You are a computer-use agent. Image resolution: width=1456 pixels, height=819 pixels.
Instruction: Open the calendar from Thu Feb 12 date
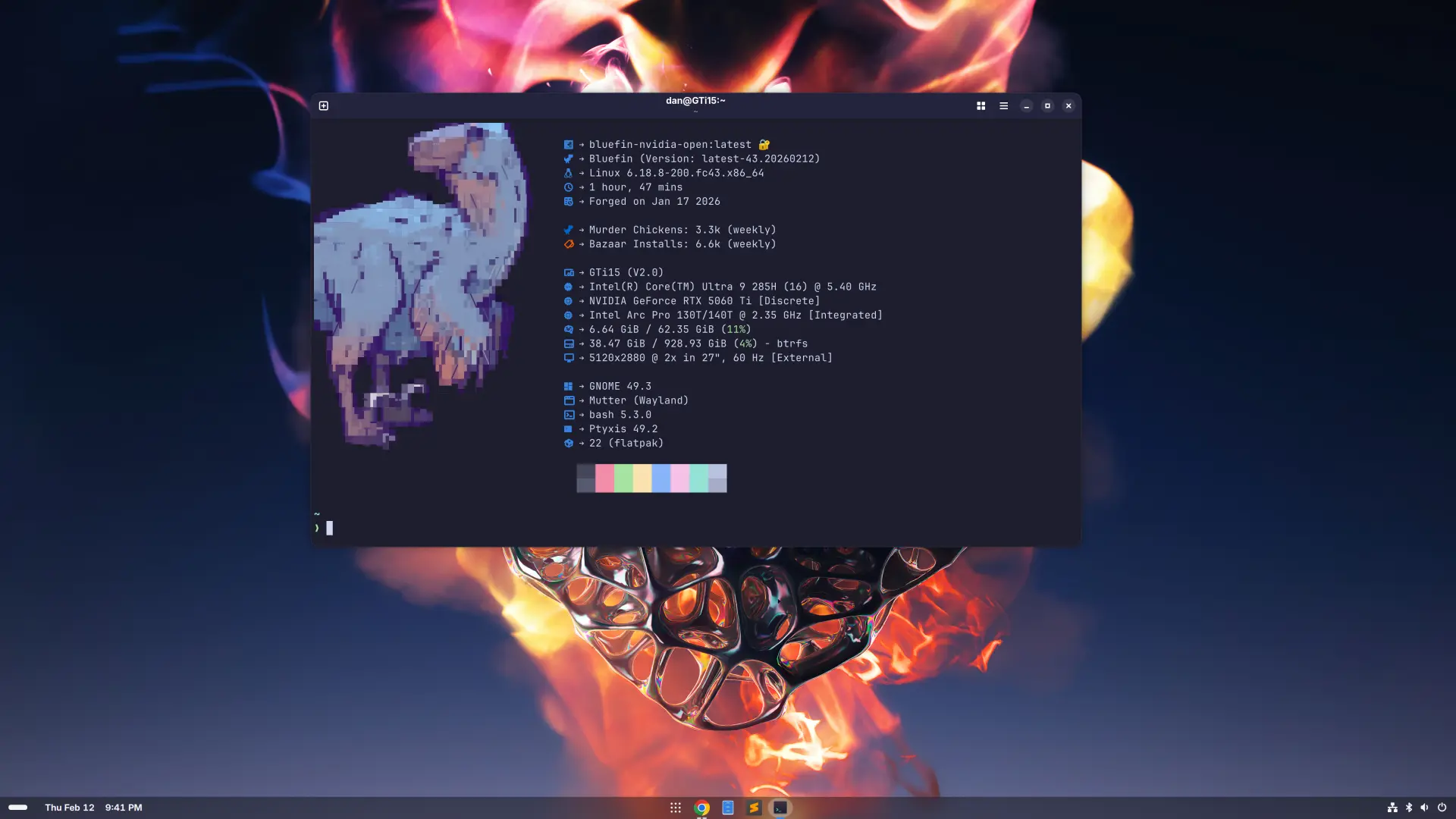coord(70,808)
